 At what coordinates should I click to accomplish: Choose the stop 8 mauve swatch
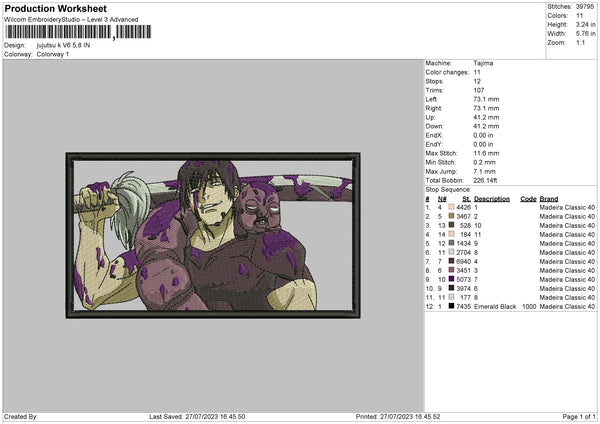pyautogui.click(x=452, y=270)
